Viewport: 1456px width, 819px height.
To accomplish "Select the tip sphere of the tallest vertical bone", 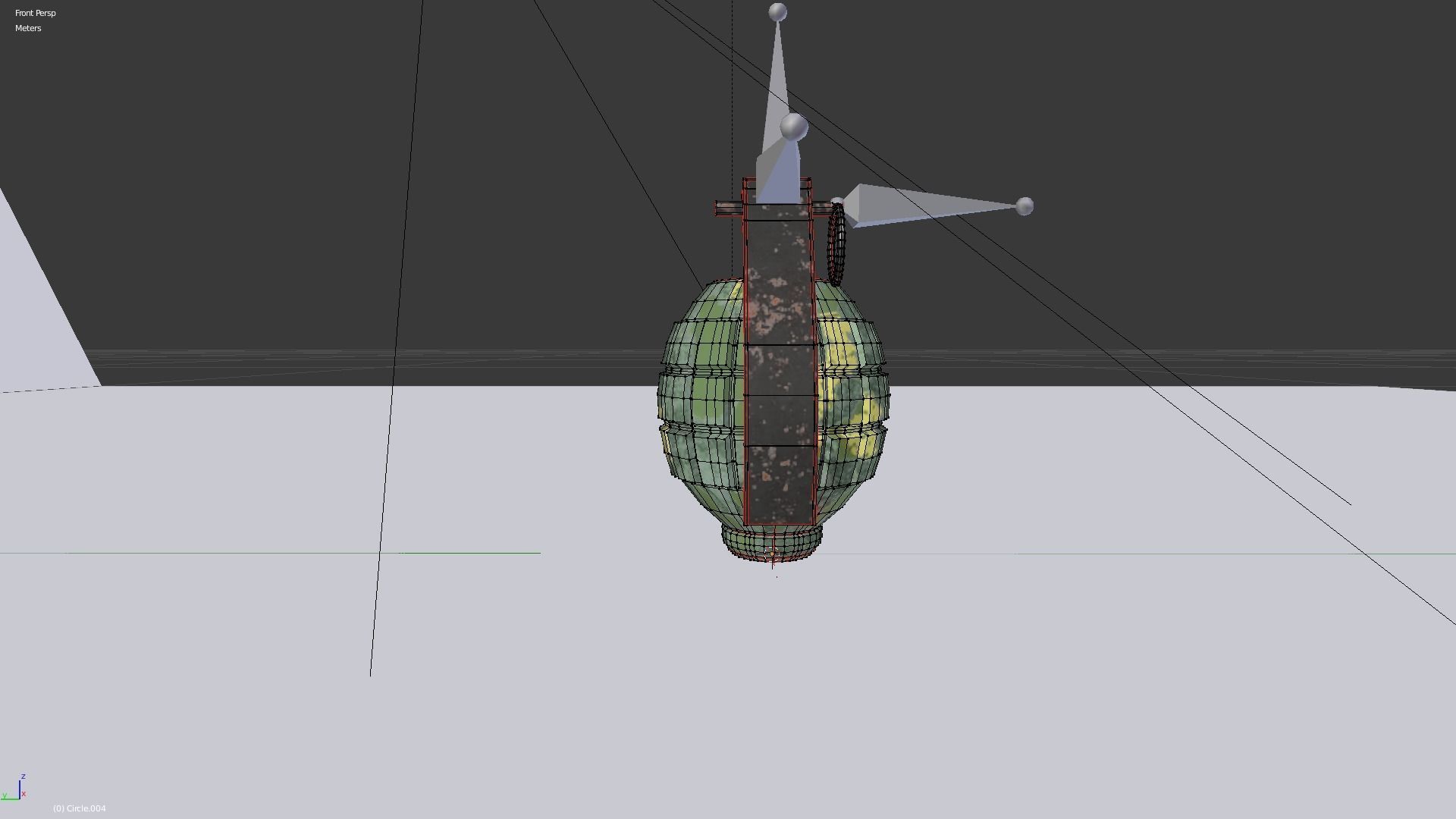I will (x=777, y=12).
